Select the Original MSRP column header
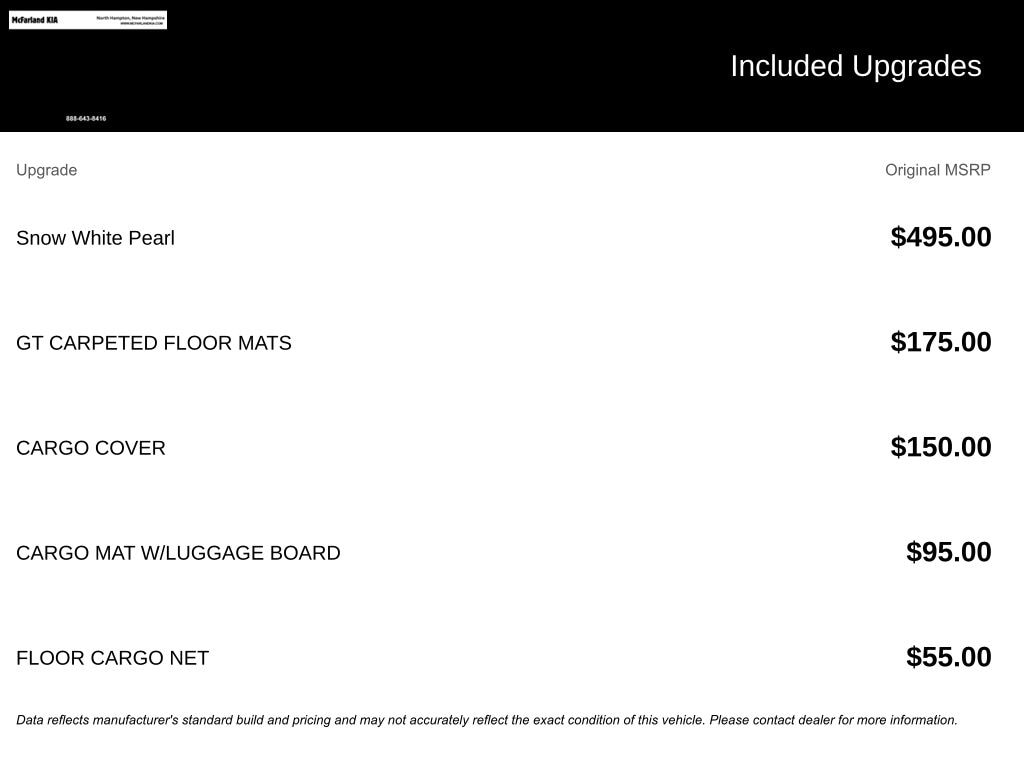Viewport: 1024px width, 768px height. pyautogui.click(x=937, y=170)
